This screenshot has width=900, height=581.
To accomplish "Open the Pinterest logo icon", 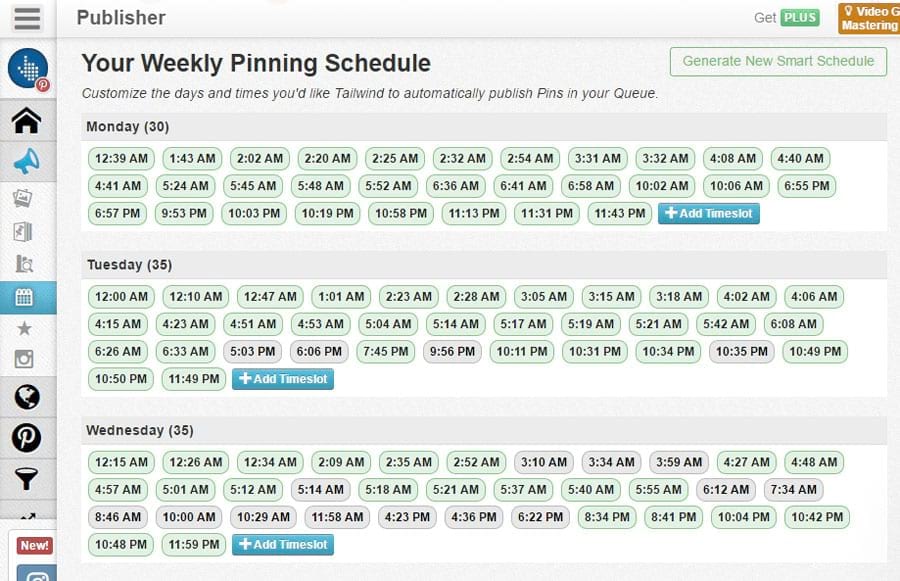I will point(27,437).
